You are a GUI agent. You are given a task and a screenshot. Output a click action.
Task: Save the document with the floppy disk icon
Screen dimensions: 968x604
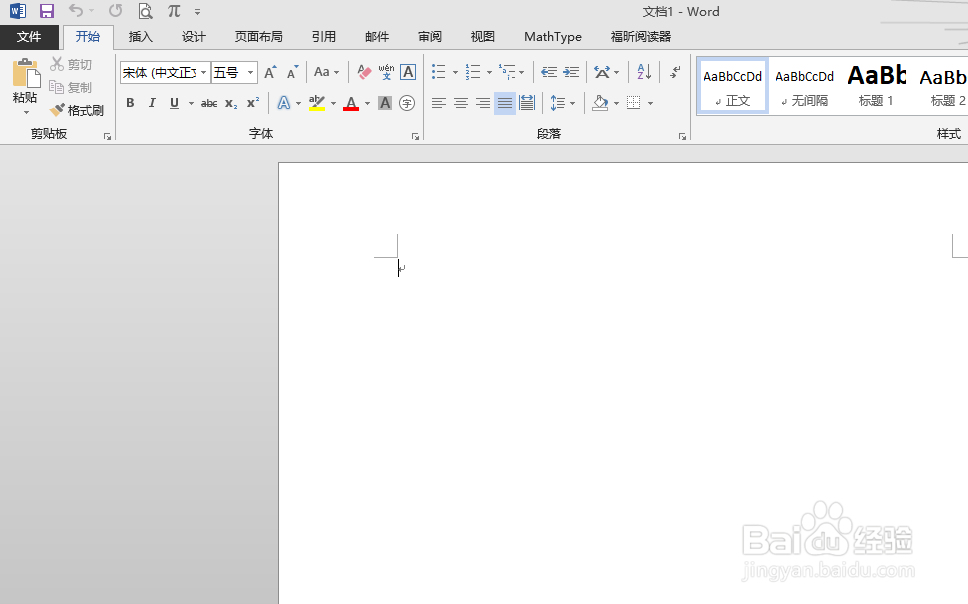[x=46, y=11]
